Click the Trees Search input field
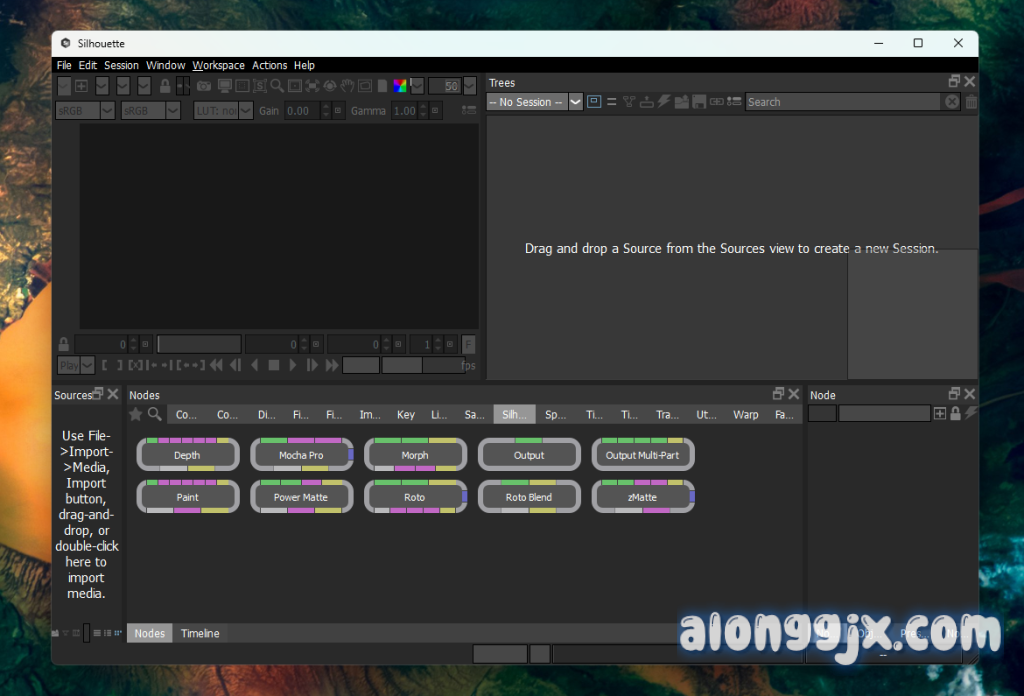The image size is (1024, 696). [842, 102]
